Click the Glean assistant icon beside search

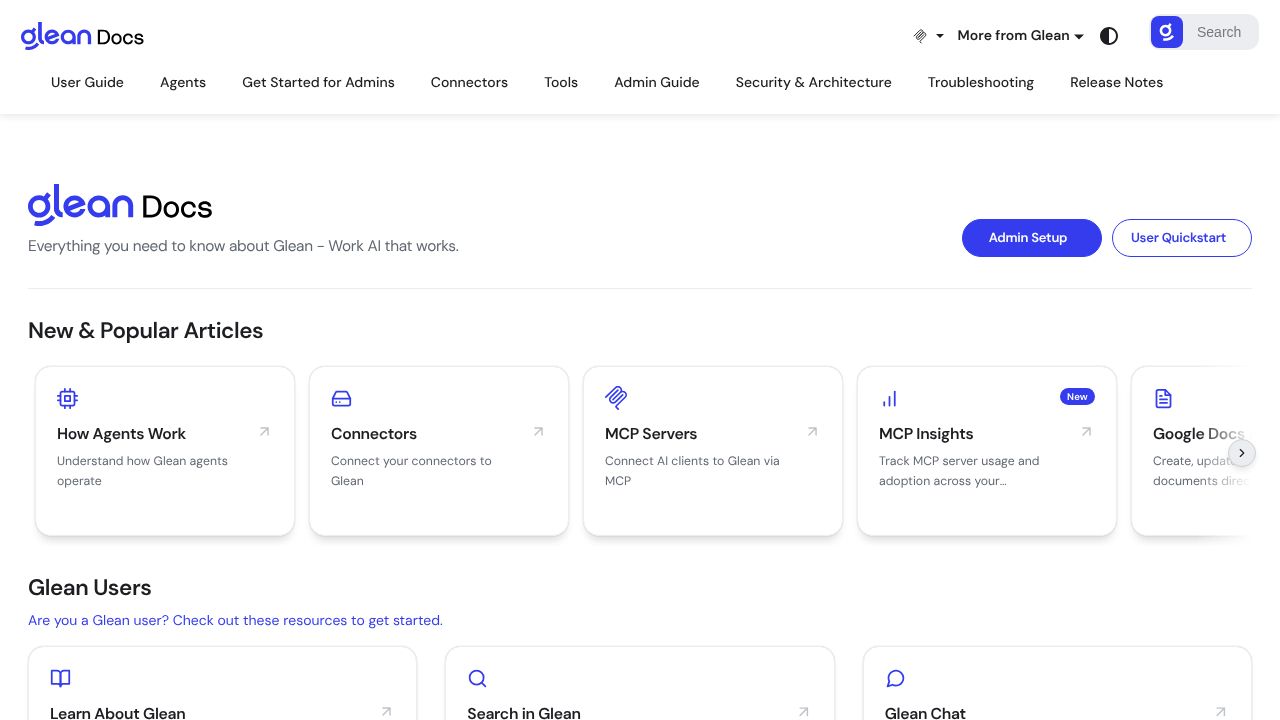pyautogui.click(x=1167, y=32)
